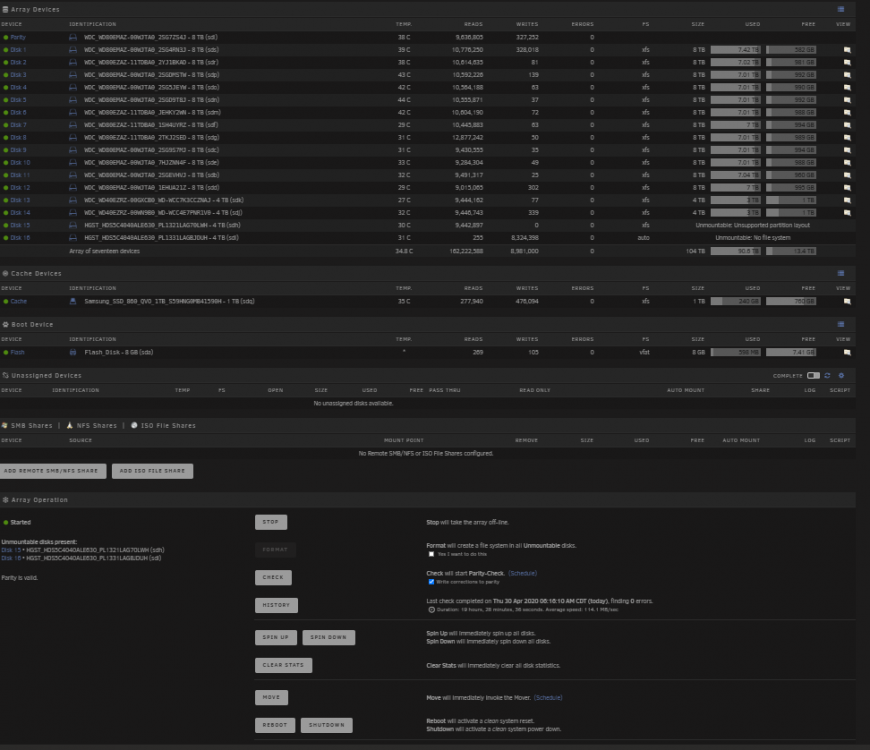Click Cache used space bar 240 GB
The image size is (870, 750).
(x=735, y=301)
